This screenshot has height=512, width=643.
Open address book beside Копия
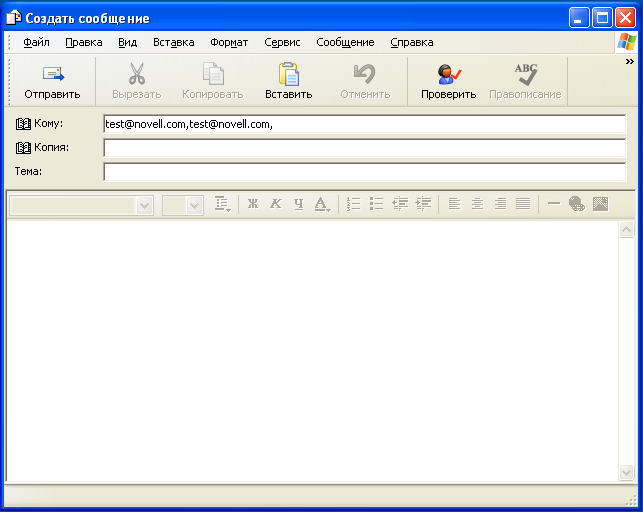[23, 148]
